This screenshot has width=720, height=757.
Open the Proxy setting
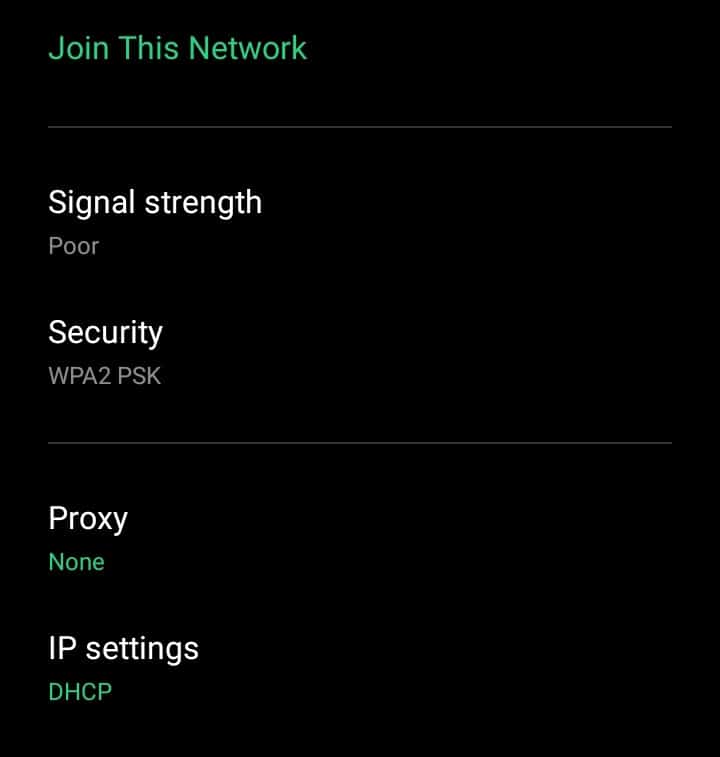click(360, 537)
